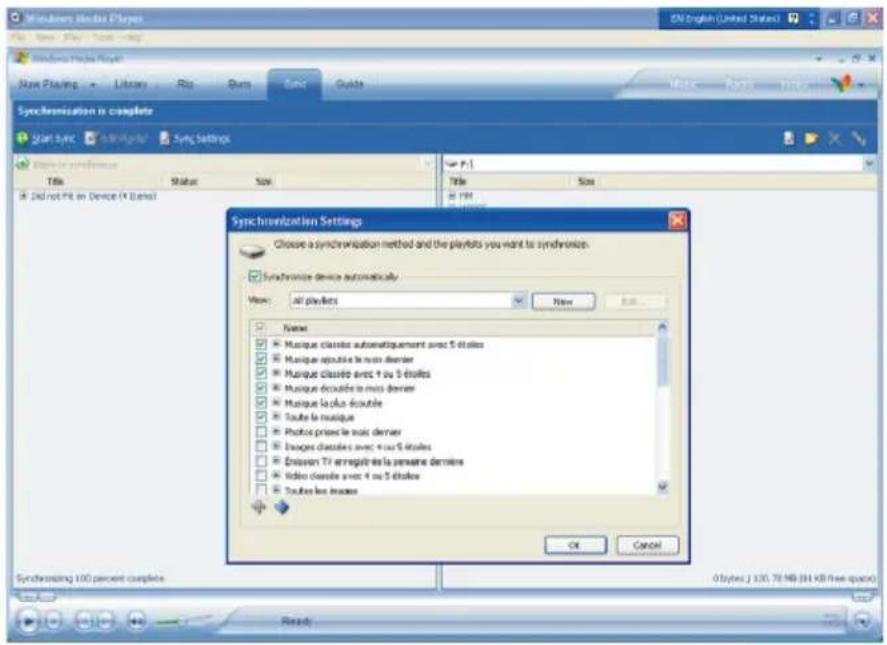This screenshot has height=645, width=887.
Task: Check the Émission TV playlist checkbox
Action: 261,461
